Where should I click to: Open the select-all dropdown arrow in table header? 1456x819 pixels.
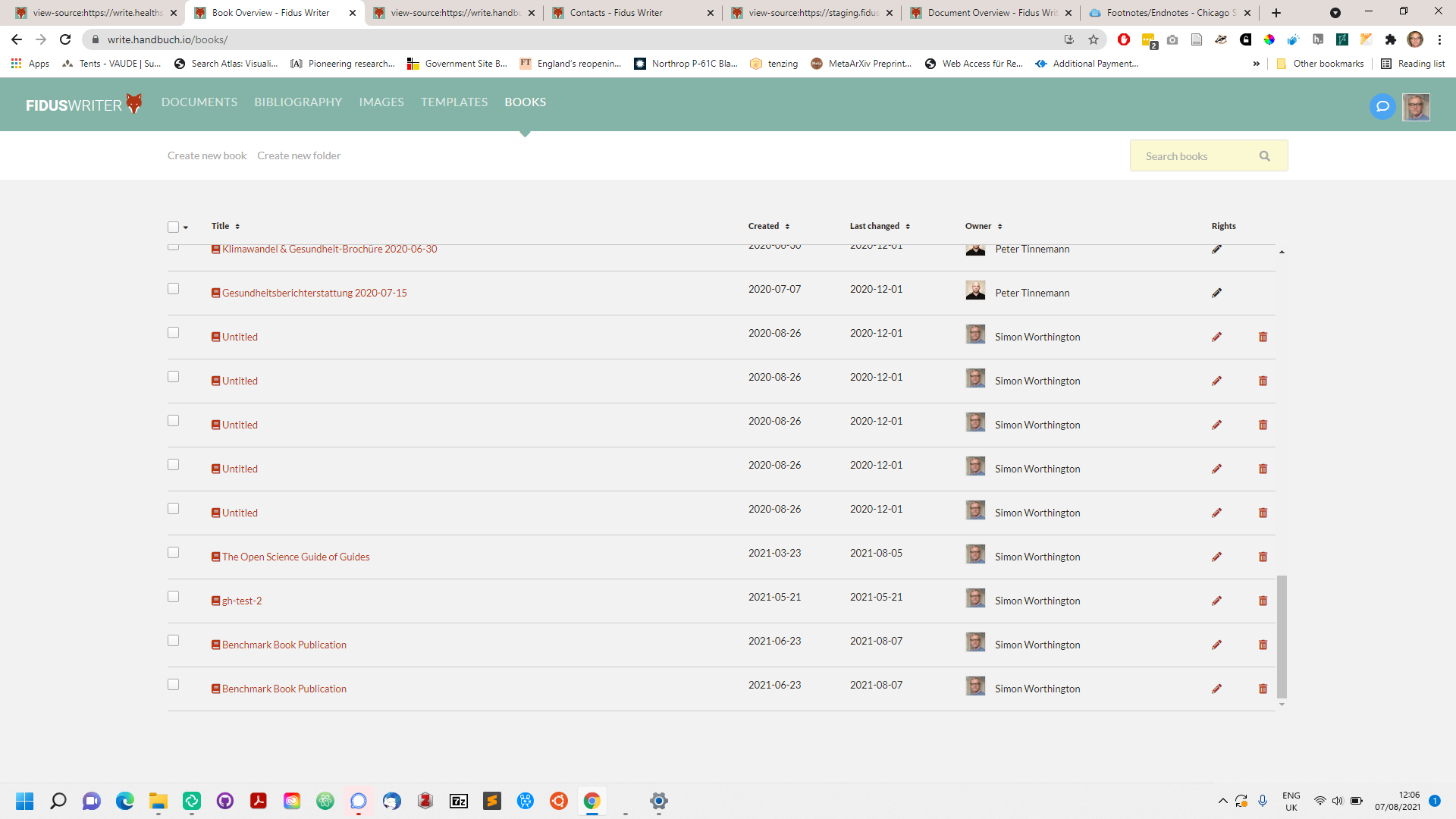[x=186, y=227]
